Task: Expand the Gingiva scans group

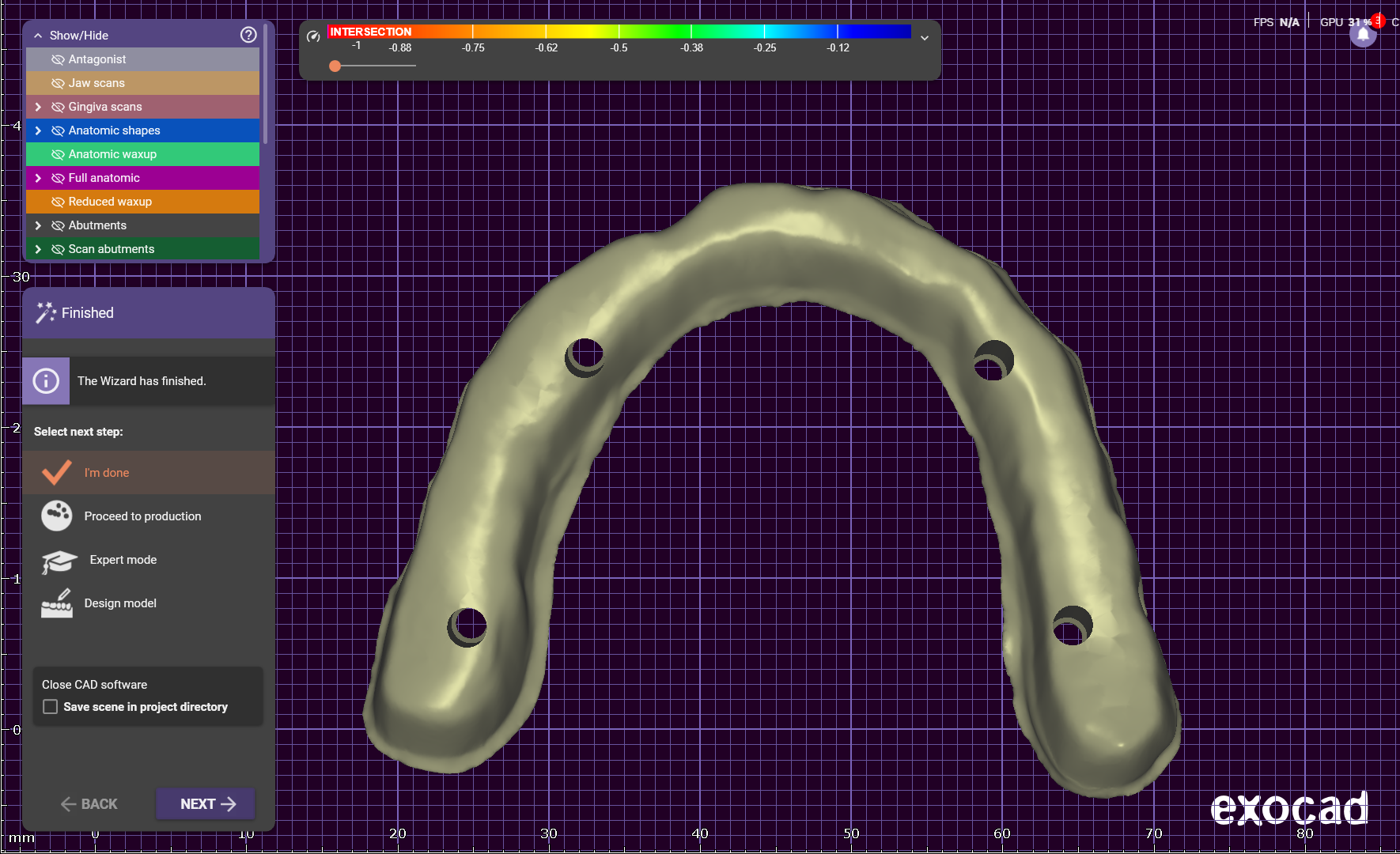Action: 38,107
